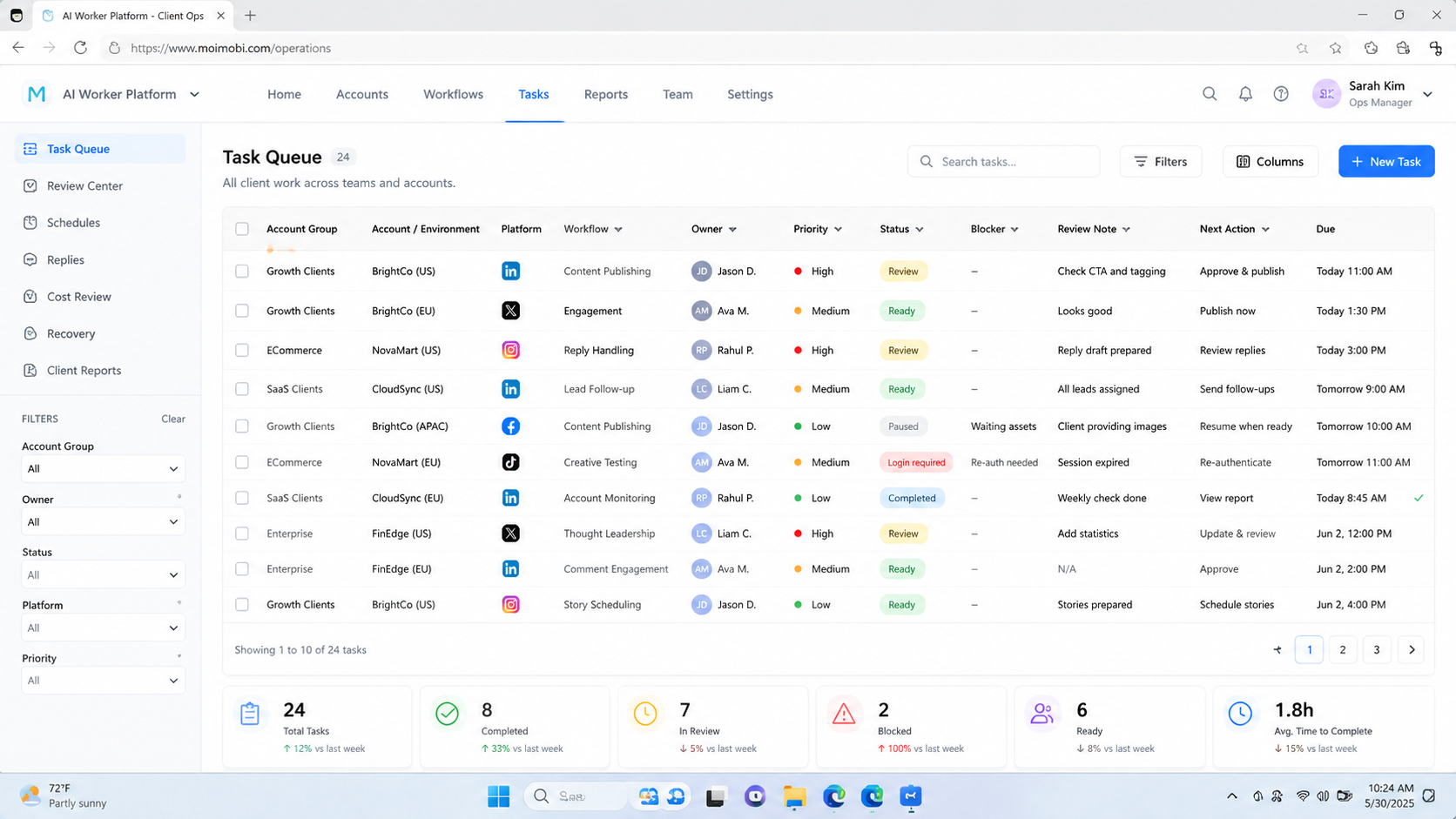Open the Workflows tab

click(x=453, y=94)
